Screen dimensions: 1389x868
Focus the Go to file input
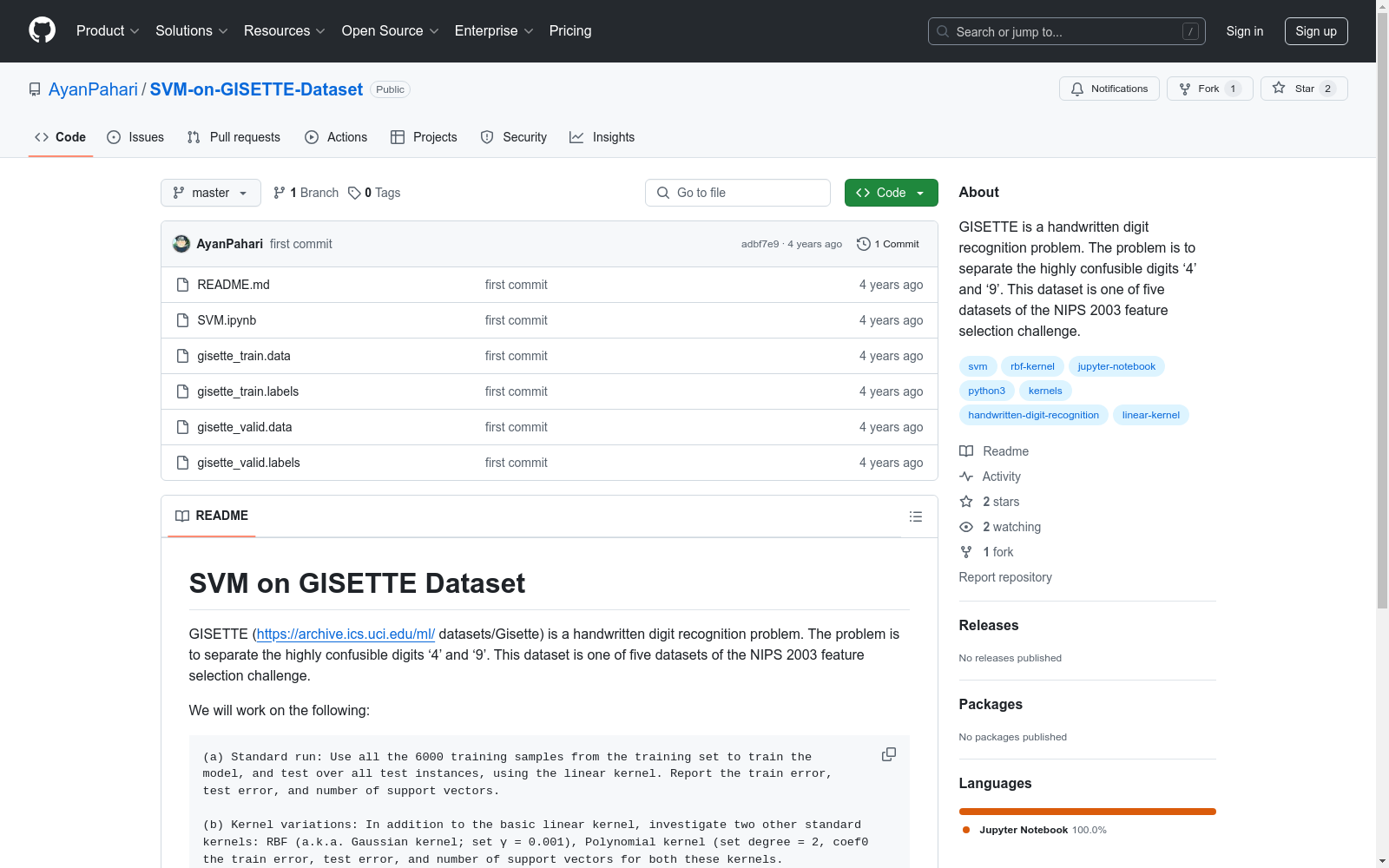(738, 193)
